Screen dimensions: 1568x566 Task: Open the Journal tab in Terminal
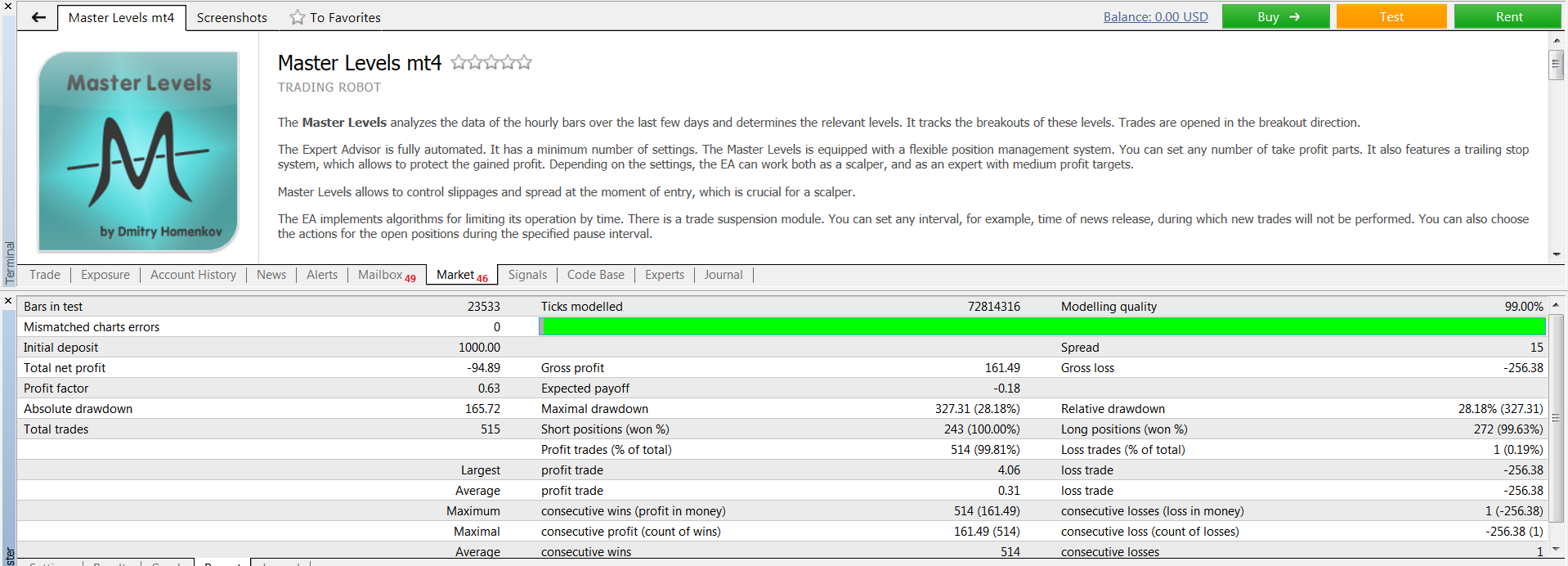724,275
